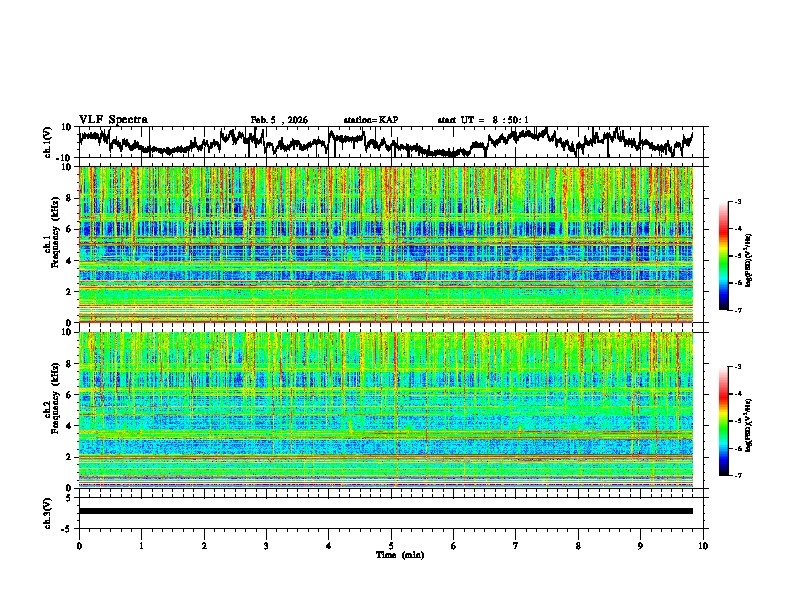792x612 pixels.
Task: Click the "2" kHz tick of ch.1 spectrogram
Action: coord(70,292)
